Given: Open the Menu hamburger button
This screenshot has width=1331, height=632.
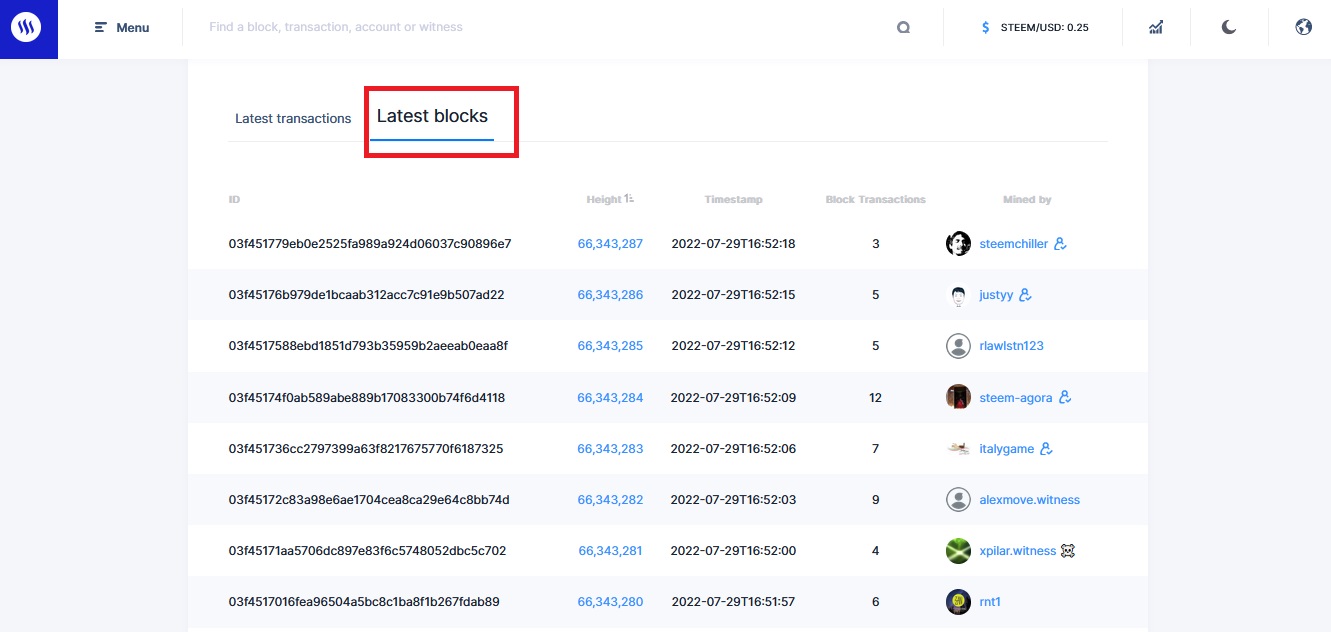Looking at the screenshot, I should [122, 28].
